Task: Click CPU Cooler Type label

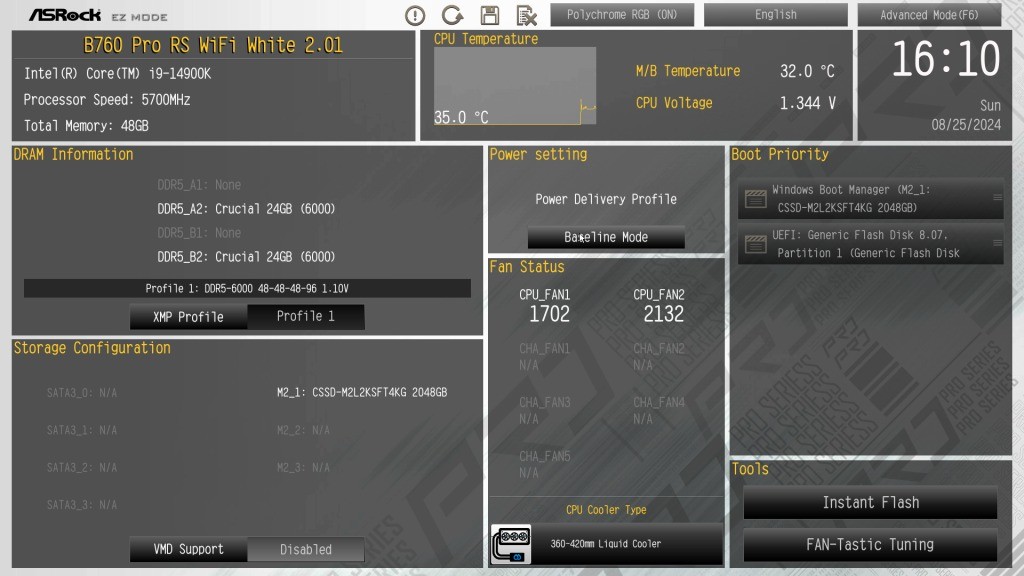Action: [x=606, y=510]
